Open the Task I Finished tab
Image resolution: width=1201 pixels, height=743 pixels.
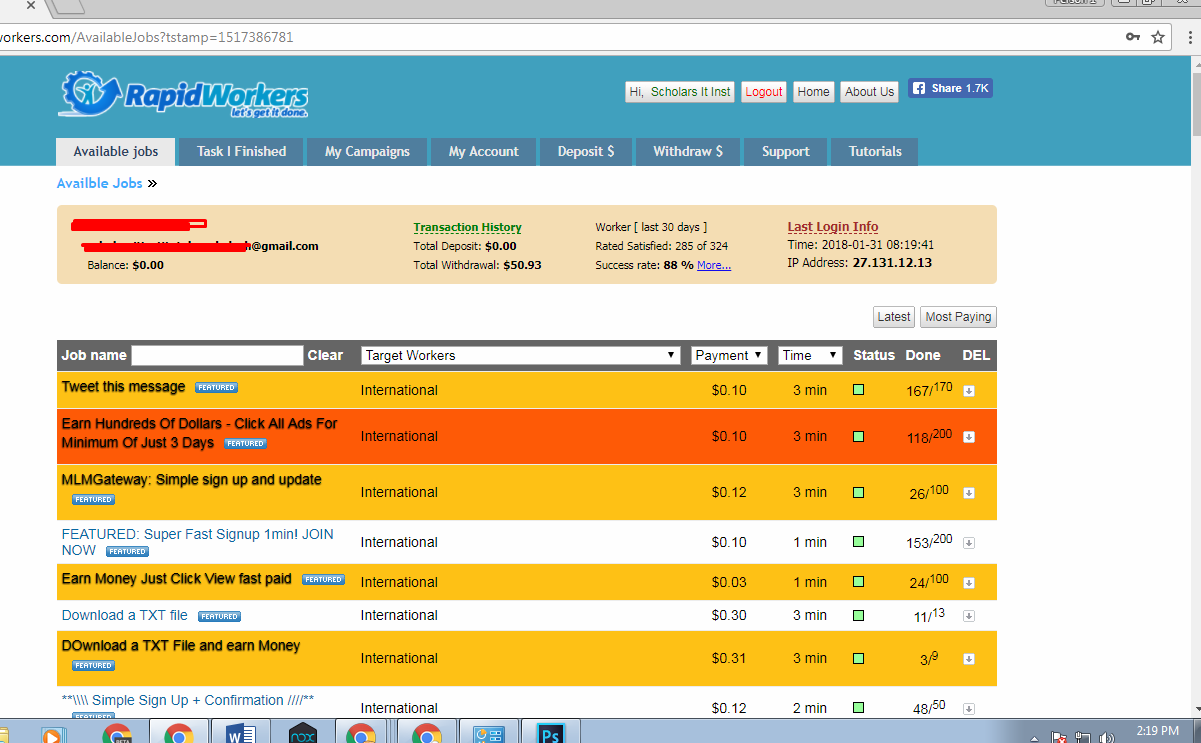click(242, 152)
